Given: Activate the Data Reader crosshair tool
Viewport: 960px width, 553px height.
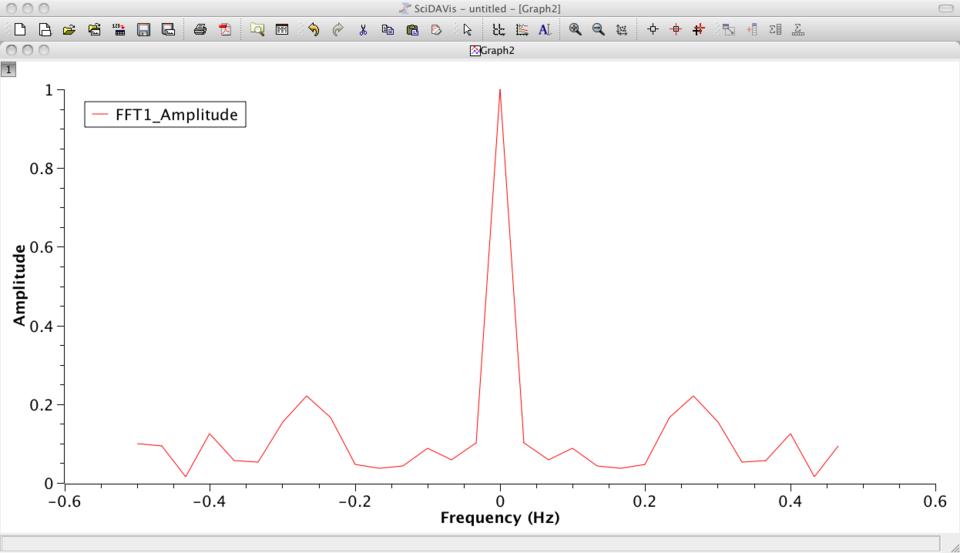Looking at the screenshot, I should [x=653, y=30].
